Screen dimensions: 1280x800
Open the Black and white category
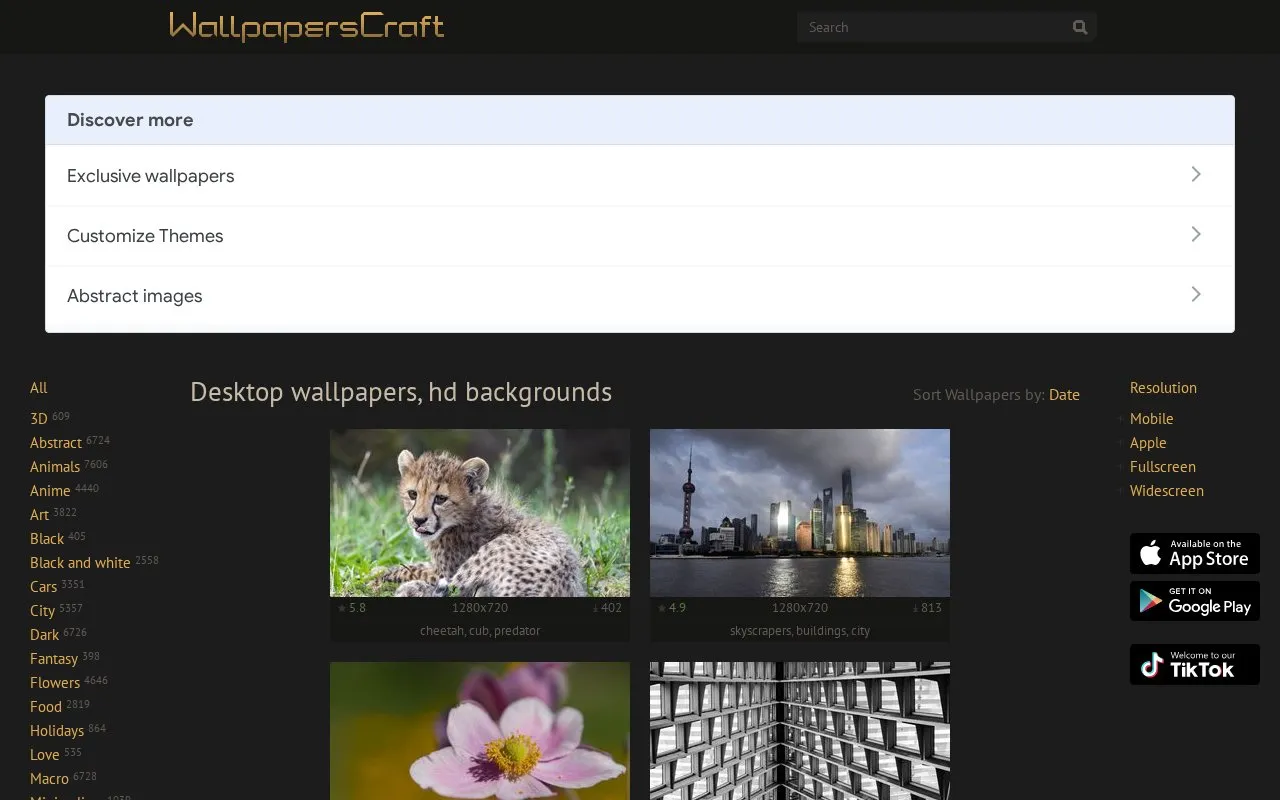point(80,563)
